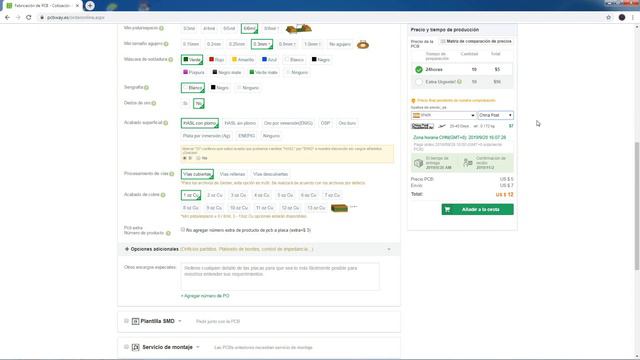640x360 pixels.
Task: Open the China Post shipping method dropdown
Action: click(x=496, y=116)
